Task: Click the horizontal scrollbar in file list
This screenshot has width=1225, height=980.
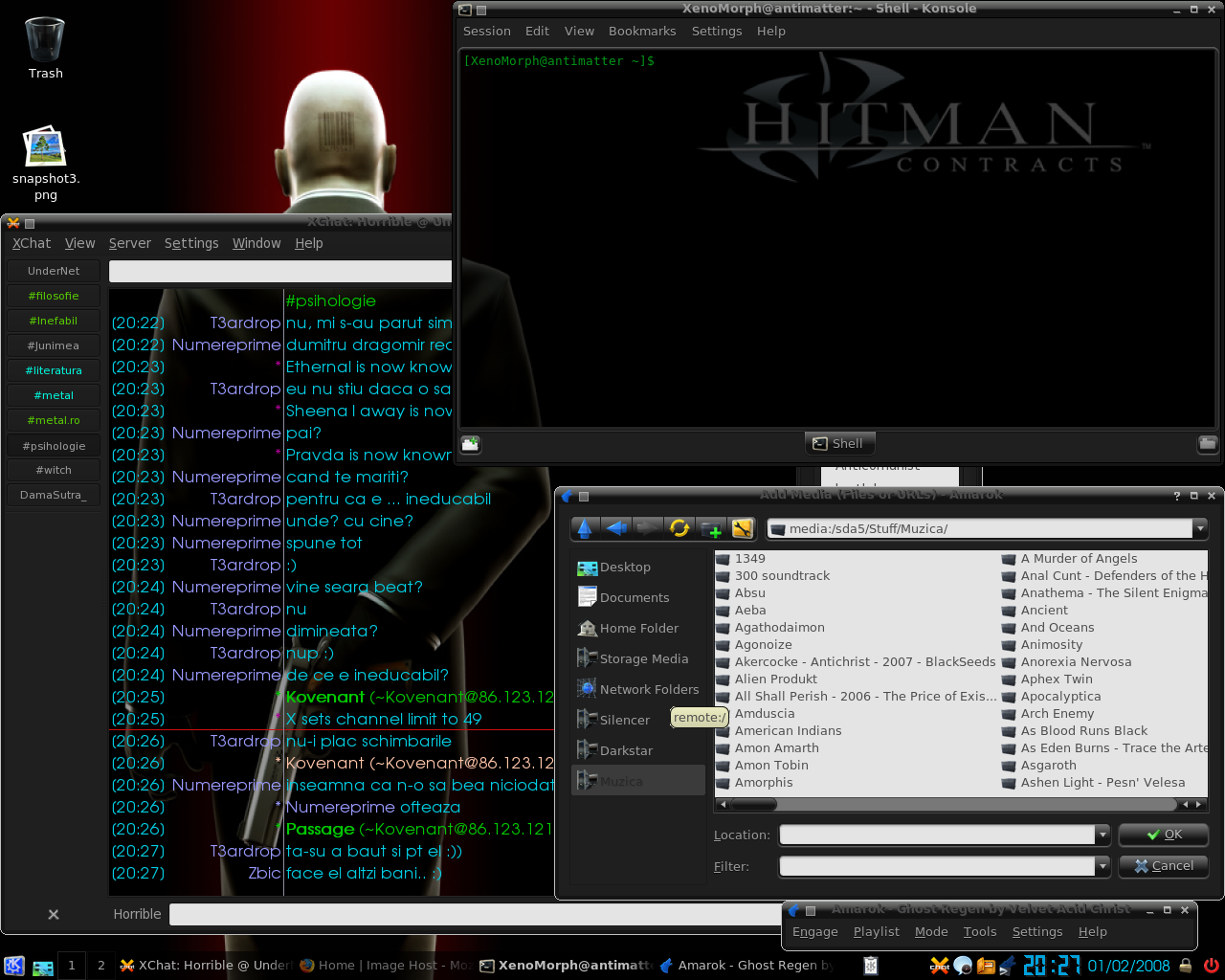Action: pos(961,805)
